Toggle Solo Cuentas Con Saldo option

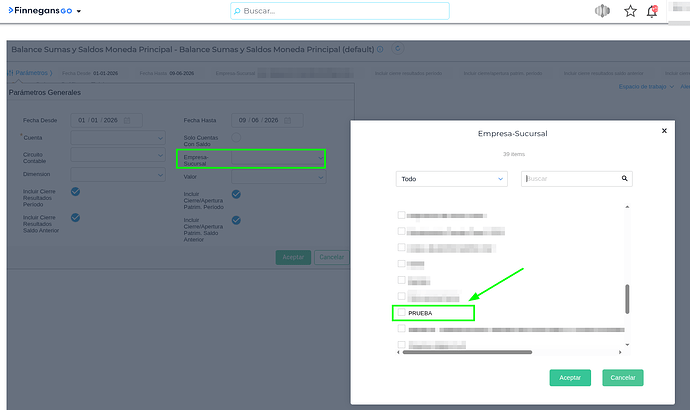[x=236, y=137]
